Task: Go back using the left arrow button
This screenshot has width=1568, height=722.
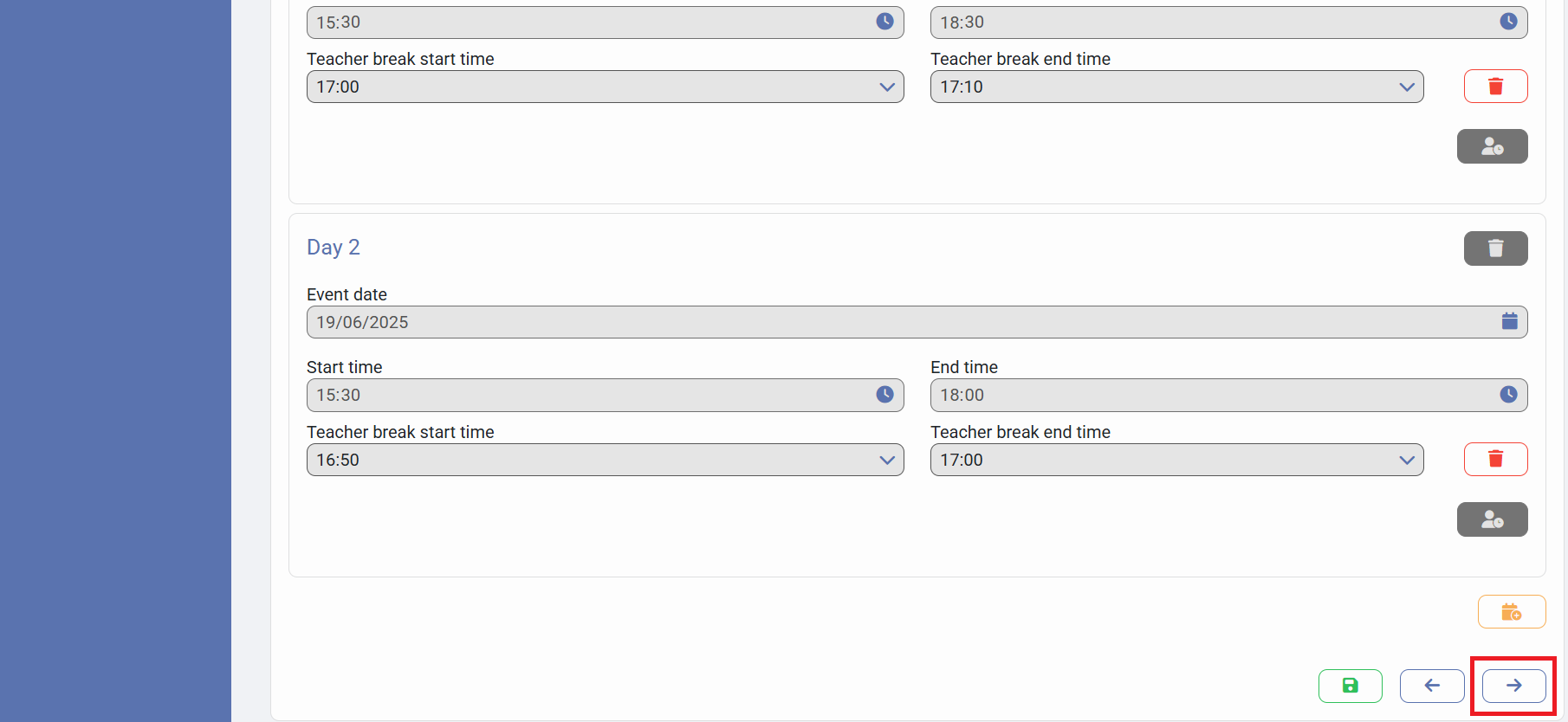Action: (x=1432, y=686)
